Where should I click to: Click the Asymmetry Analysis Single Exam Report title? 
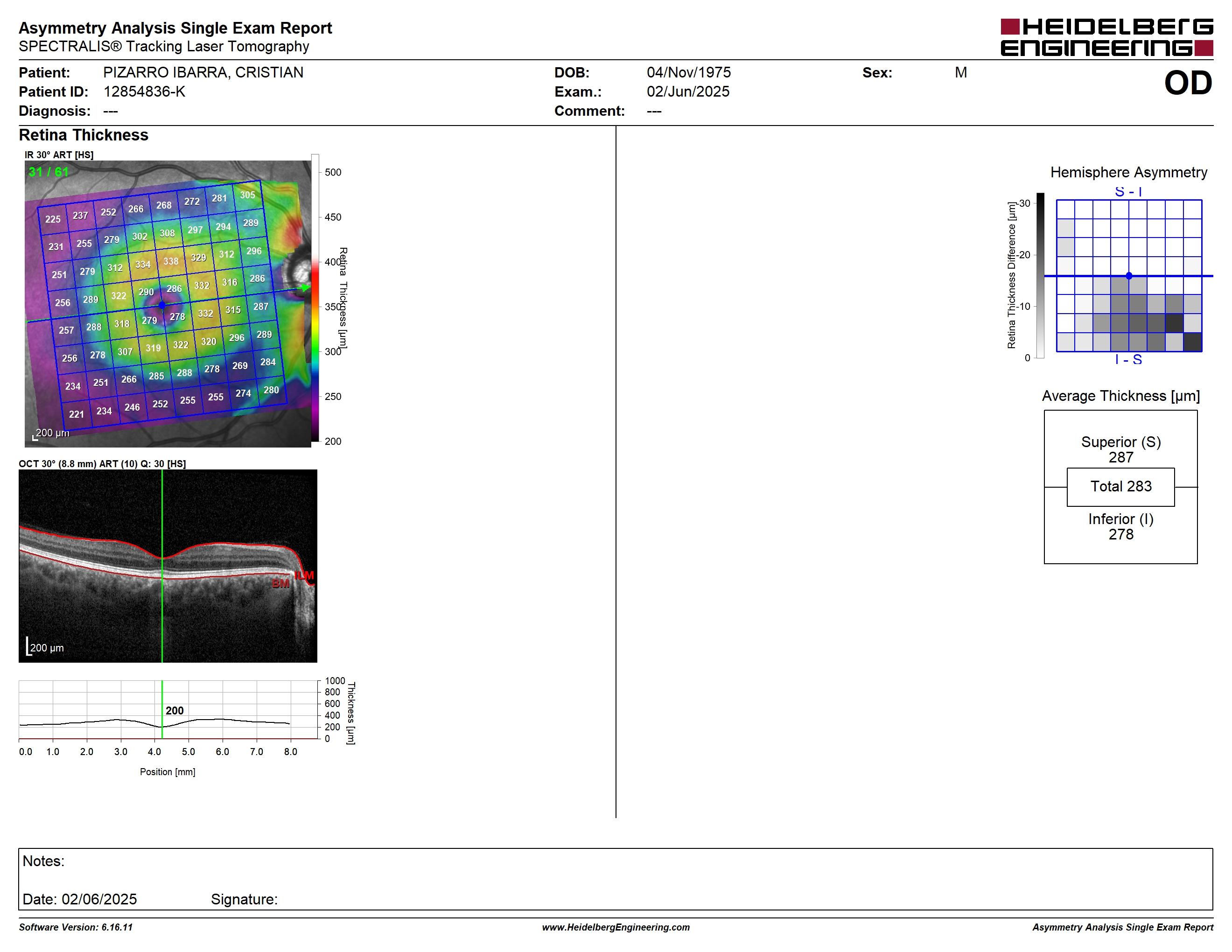coord(175,28)
